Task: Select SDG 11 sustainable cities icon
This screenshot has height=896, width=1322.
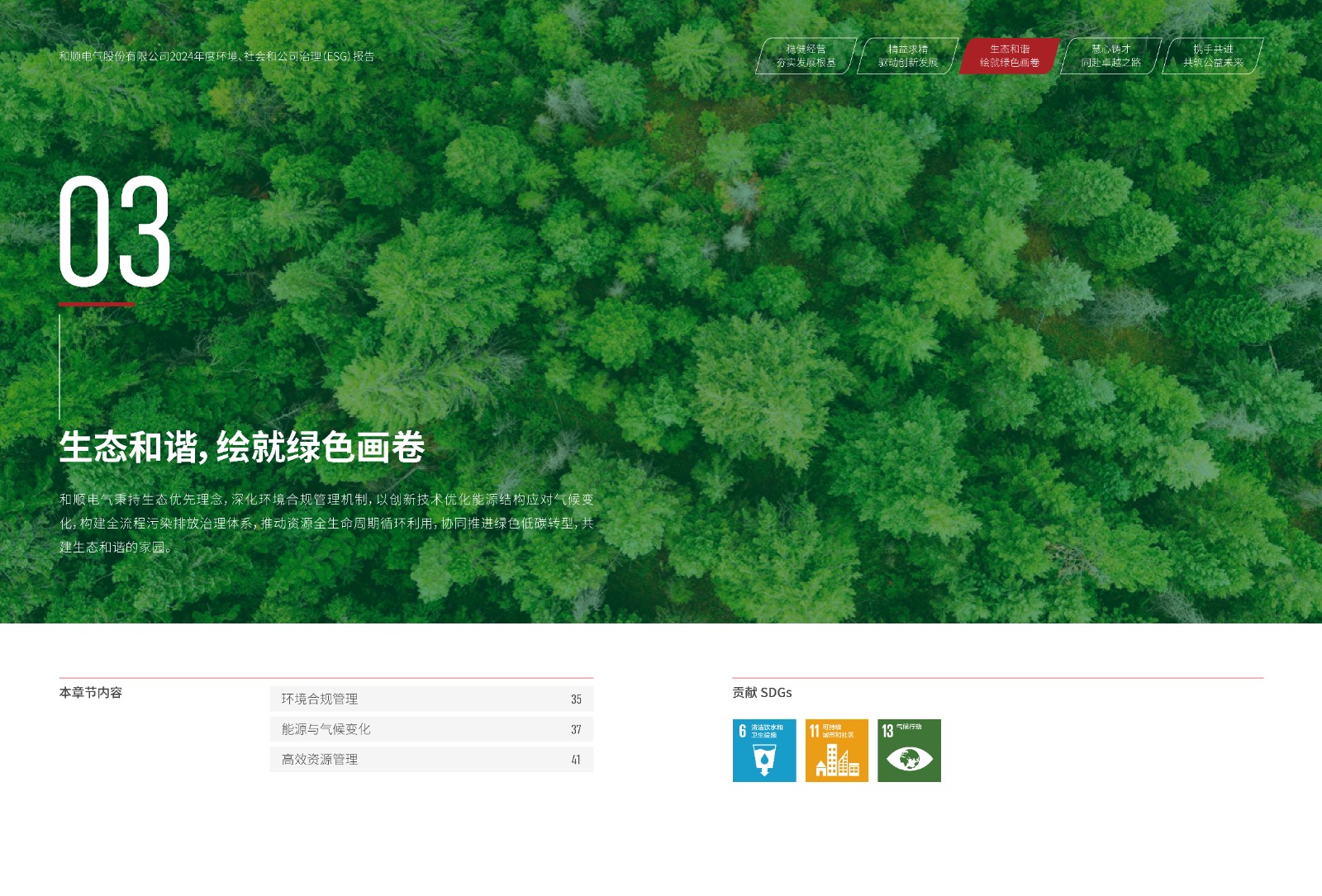Action: pyautogui.click(x=836, y=750)
